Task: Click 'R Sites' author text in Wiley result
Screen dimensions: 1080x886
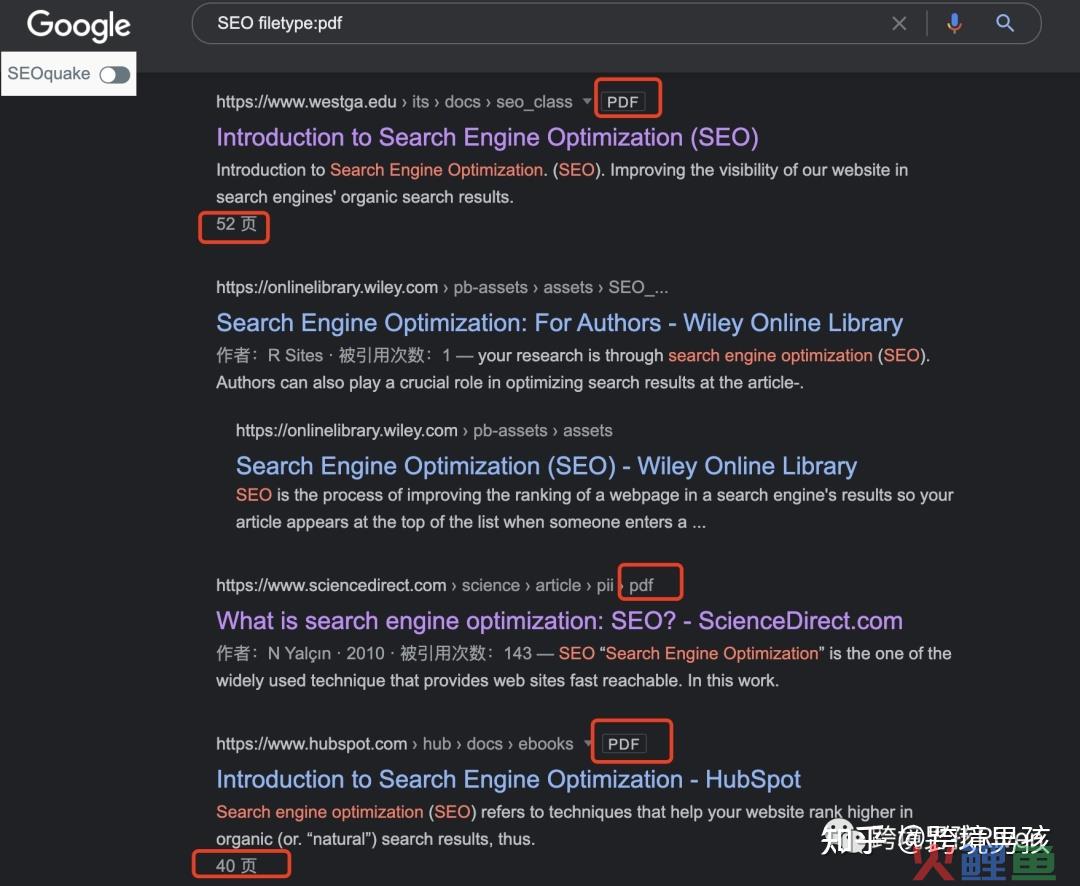Action: [295, 356]
